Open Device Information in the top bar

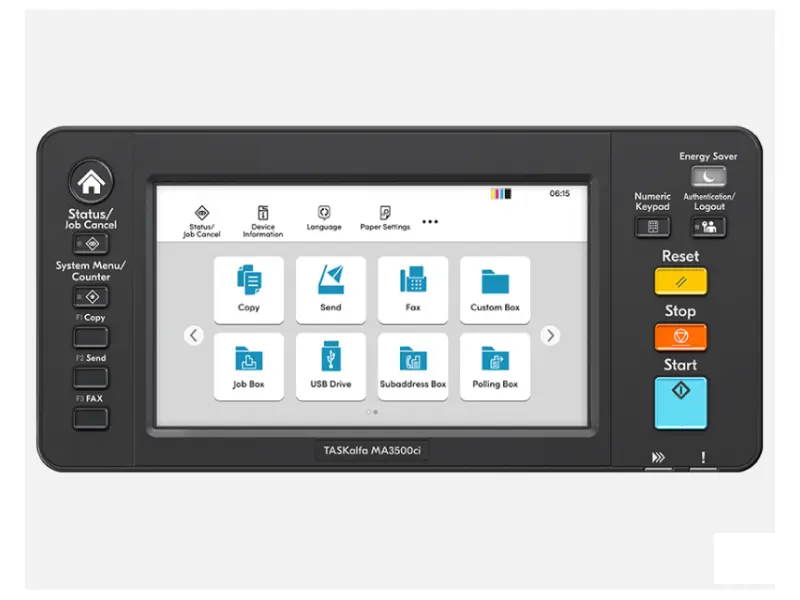pyautogui.click(x=263, y=221)
